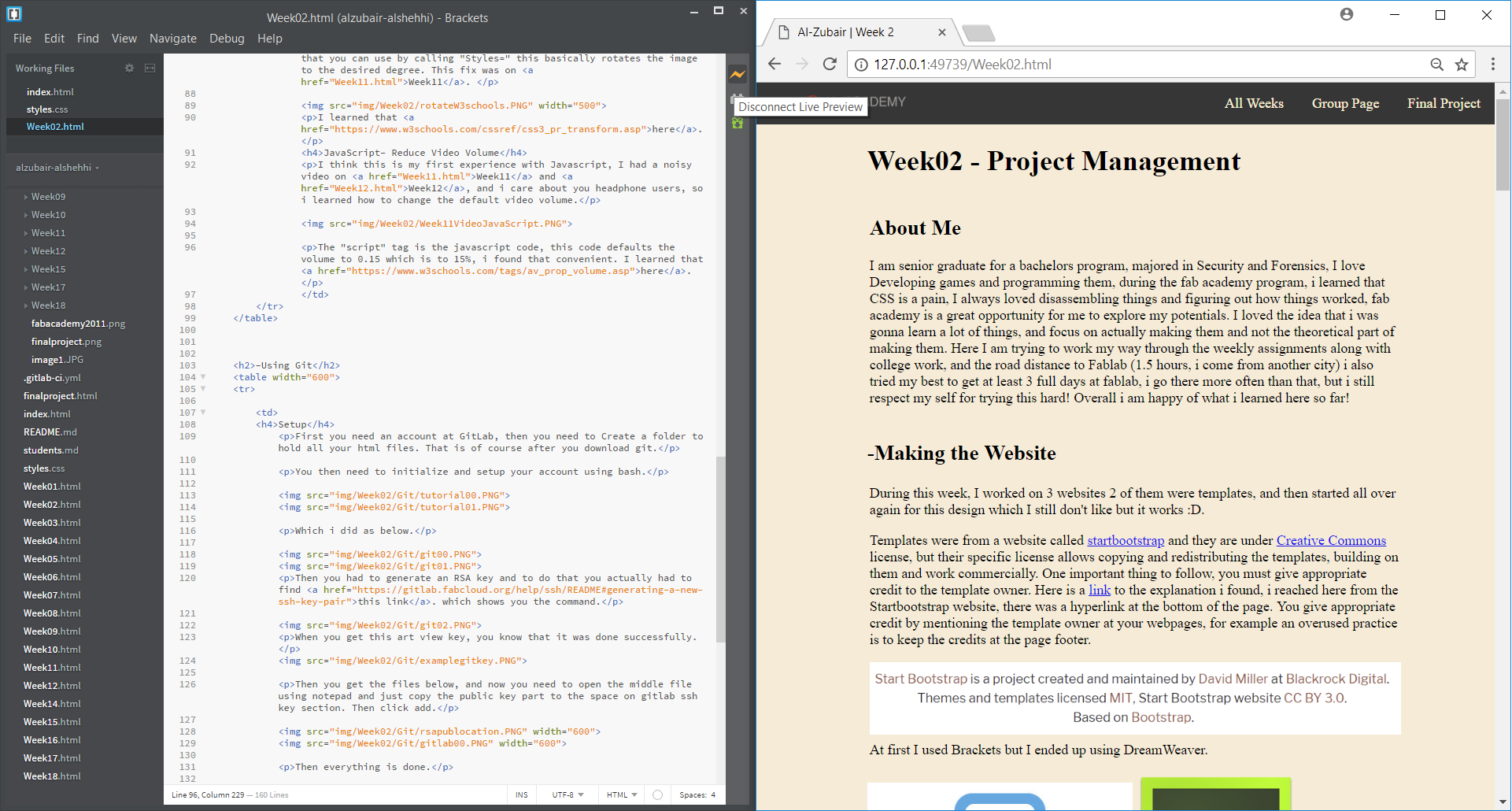Follow the startbootstrap hyperlink

click(x=1126, y=540)
